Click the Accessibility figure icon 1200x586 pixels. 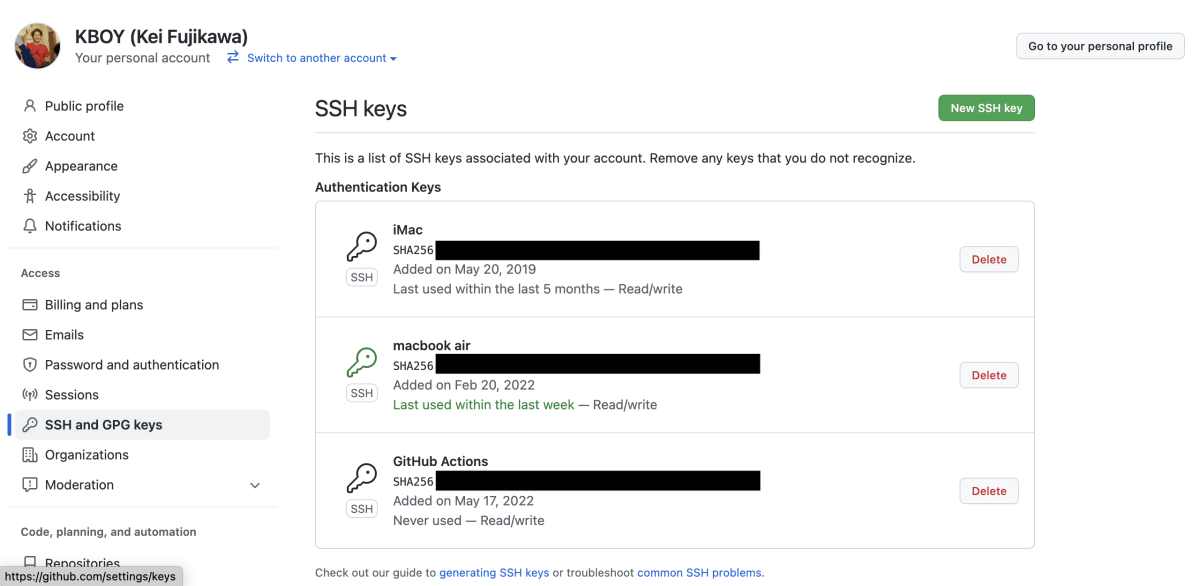click(x=30, y=196)
